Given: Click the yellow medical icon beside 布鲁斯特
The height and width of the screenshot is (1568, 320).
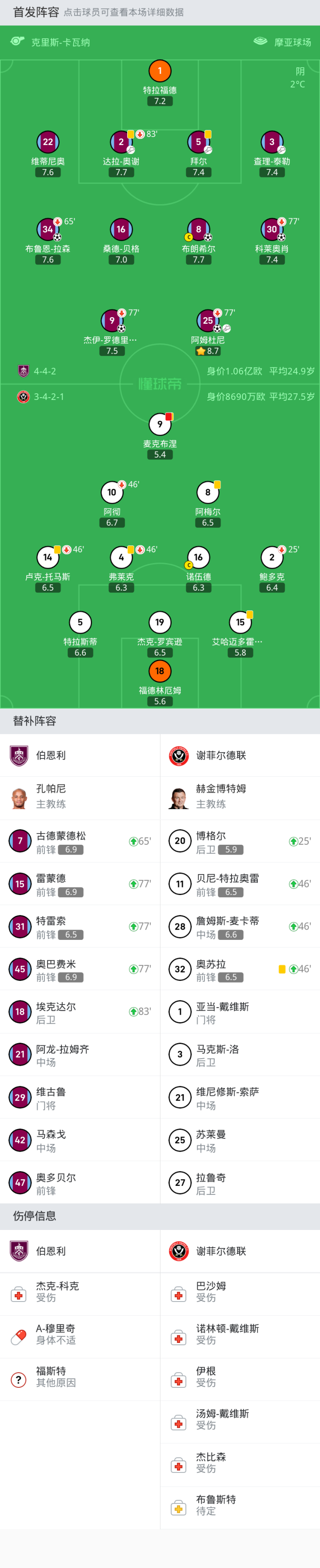Looking at the screenshot, I should click(x=179, y=1508).
